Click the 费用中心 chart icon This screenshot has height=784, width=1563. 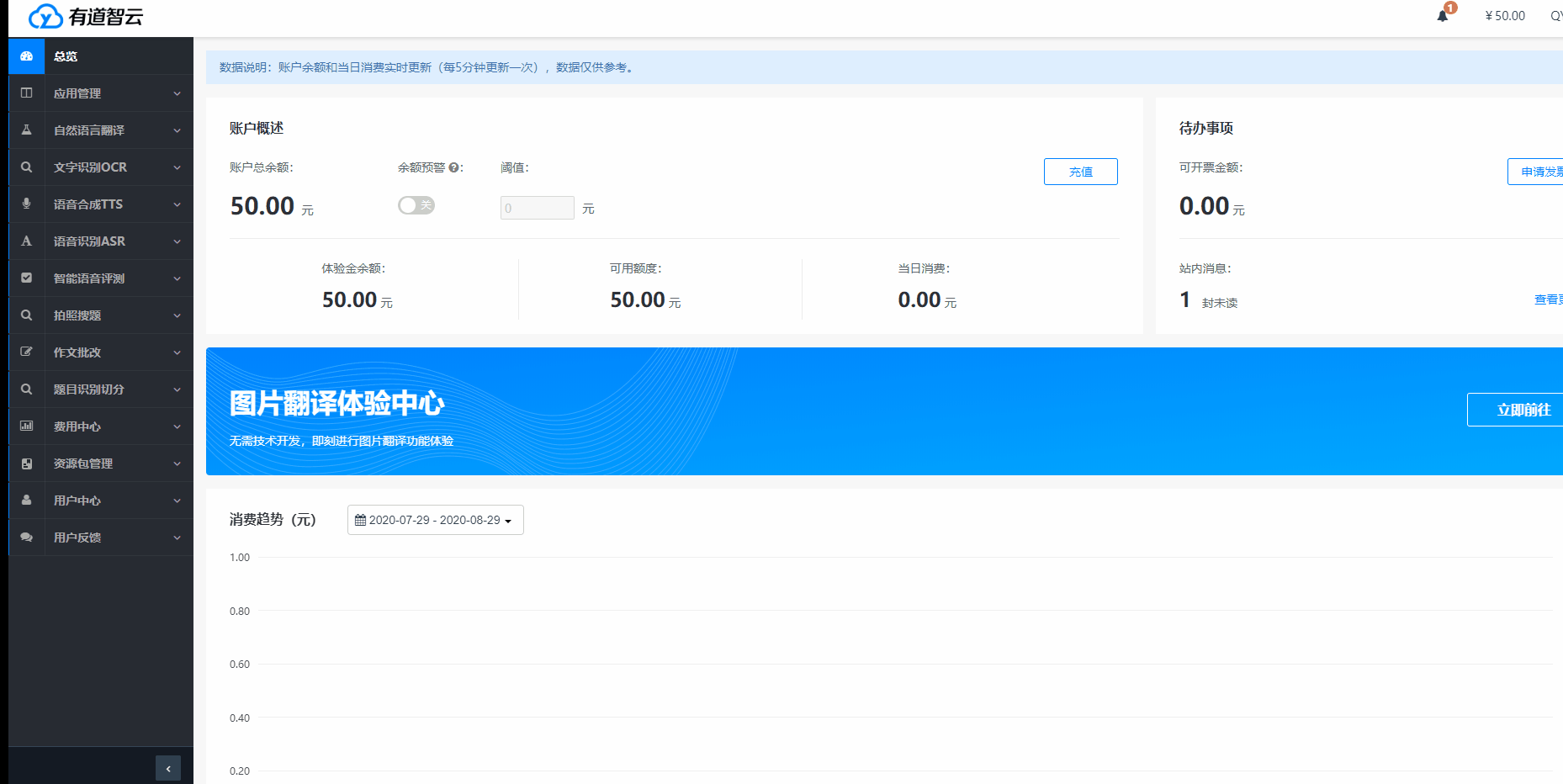tap(26, 426)
